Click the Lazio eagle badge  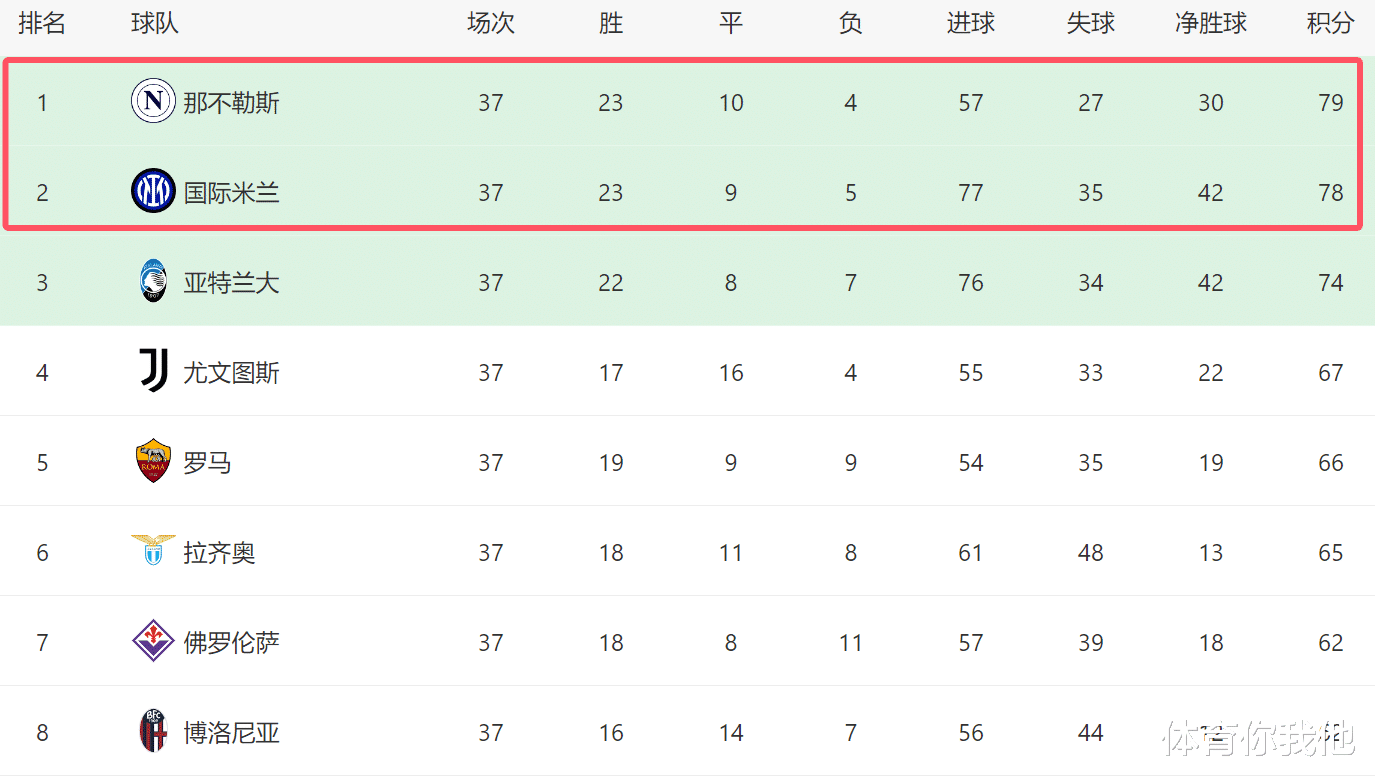click(x=153, y=551)
